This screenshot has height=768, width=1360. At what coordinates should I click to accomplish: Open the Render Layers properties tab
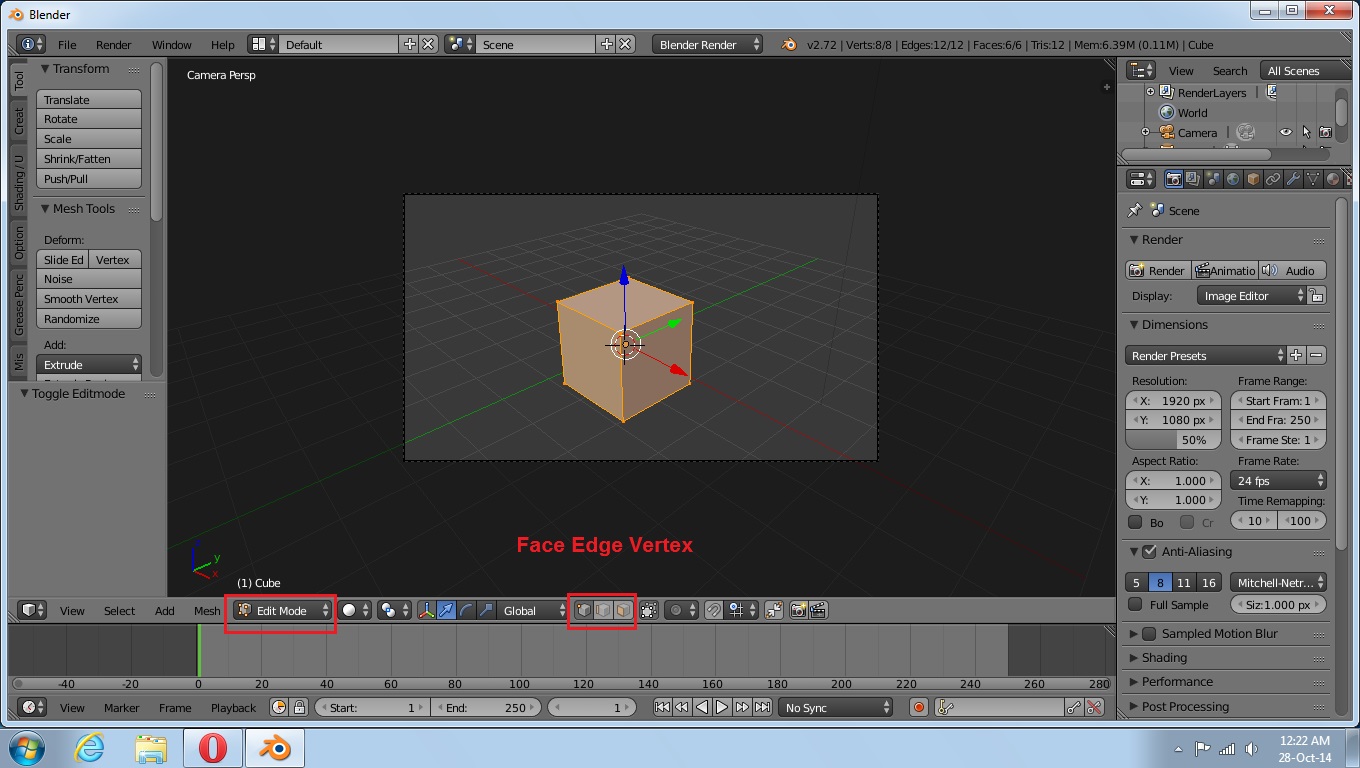(1193, 179)
